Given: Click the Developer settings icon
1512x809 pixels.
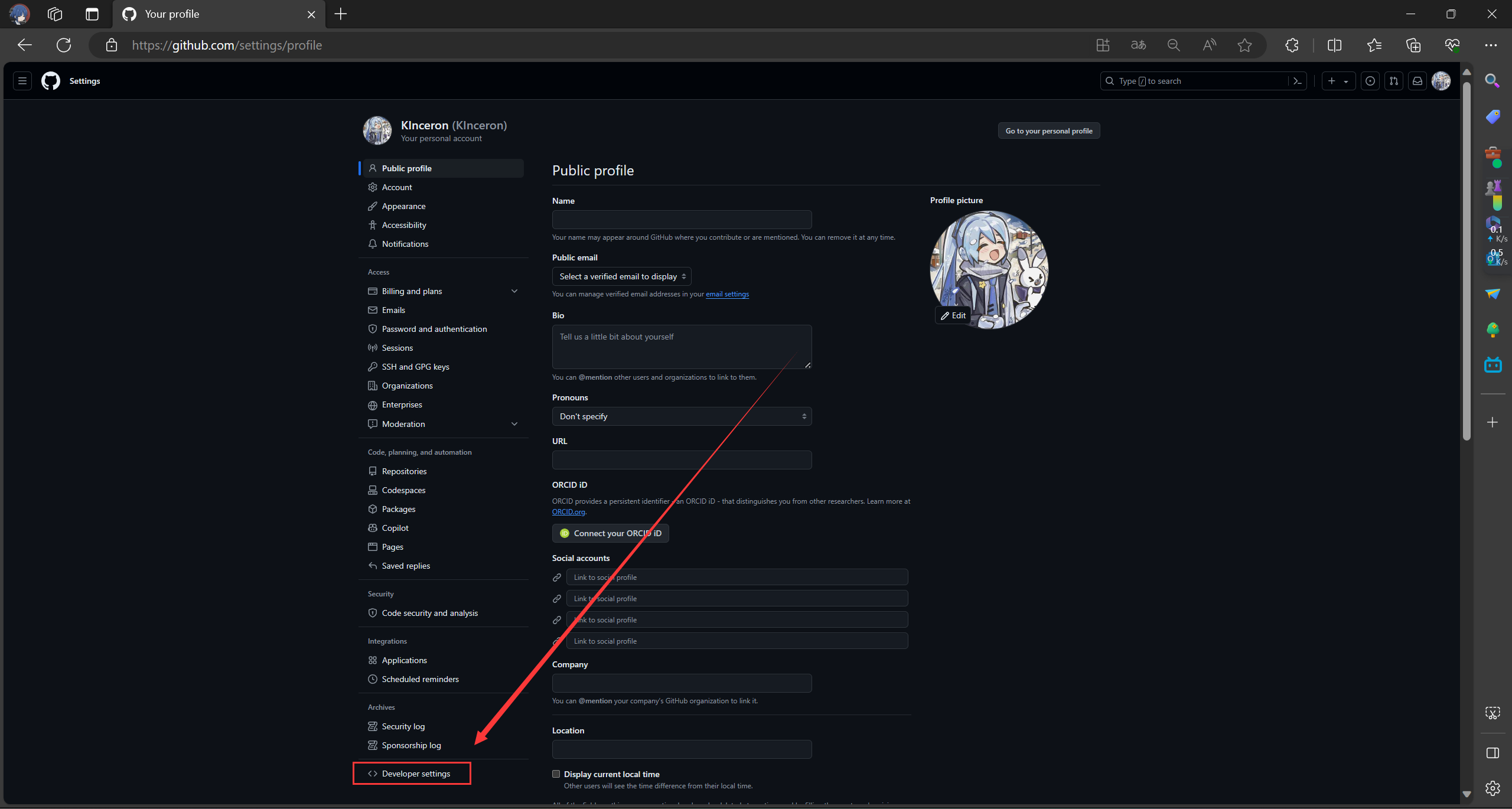Looking at the screenshot, I should (371, 774).
